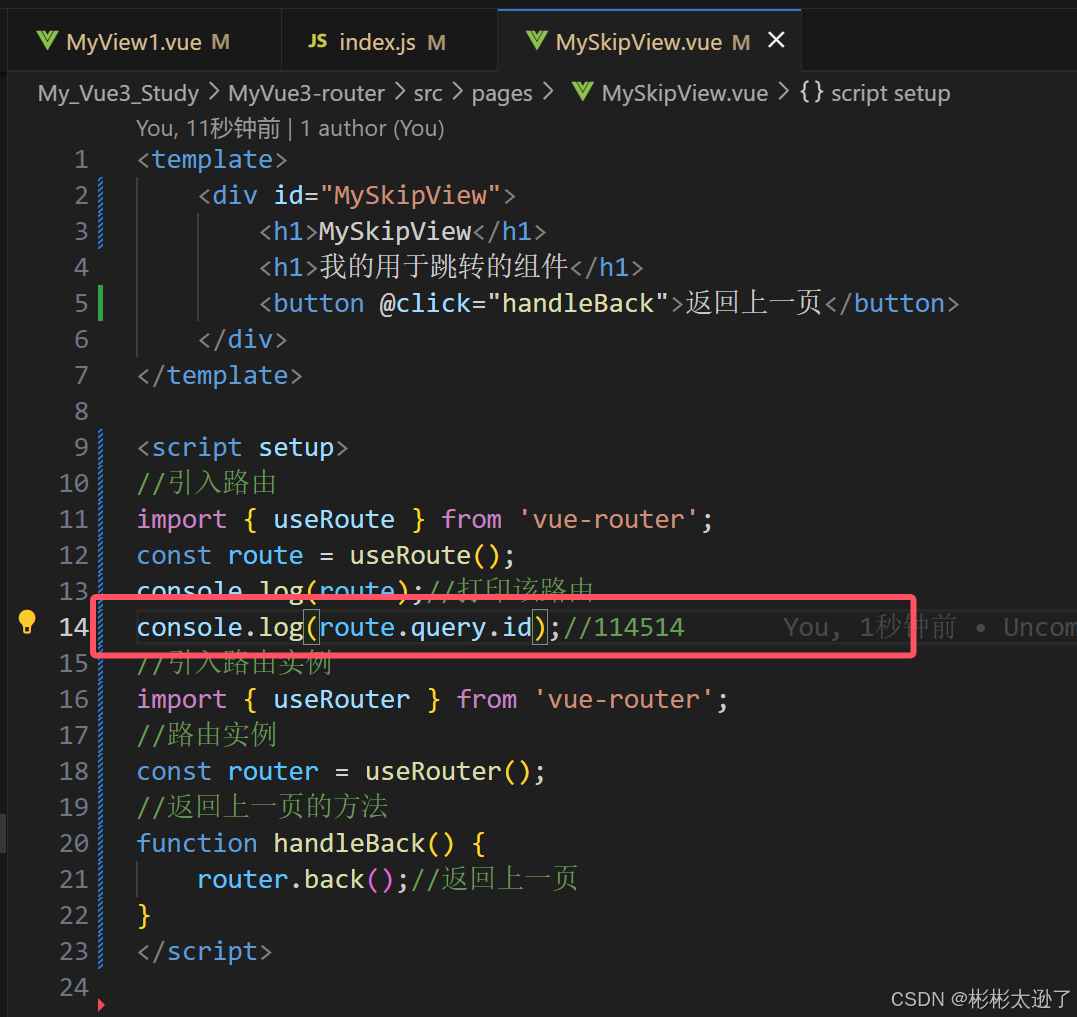Click the router constant on line 18
The image size is (1077, 1017).
pyautogui.click(x=273, y=772)
